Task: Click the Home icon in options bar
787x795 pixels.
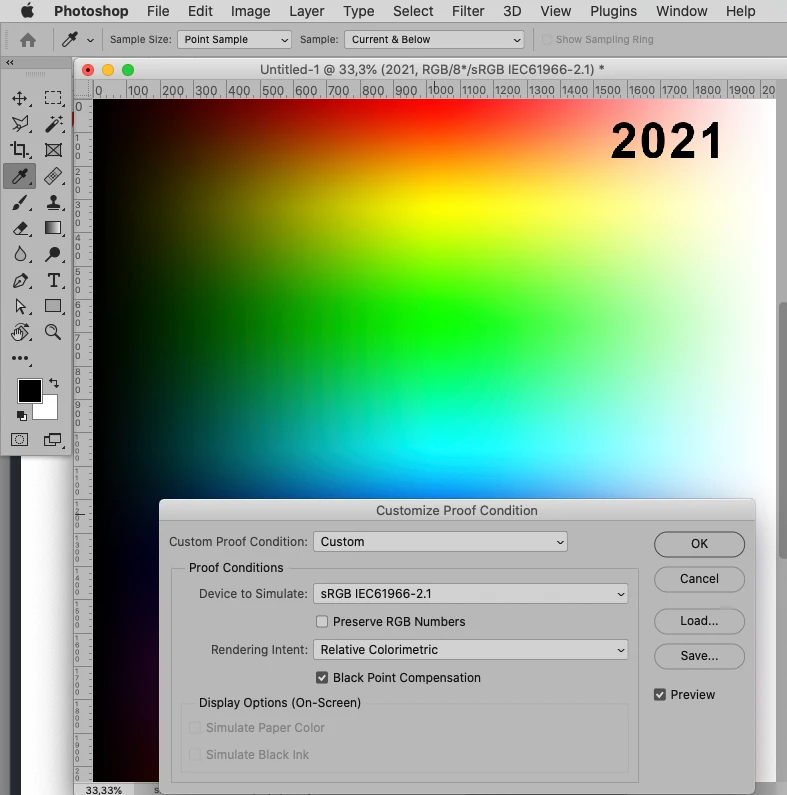Action: pyautogui.click(x=28, y=40)
